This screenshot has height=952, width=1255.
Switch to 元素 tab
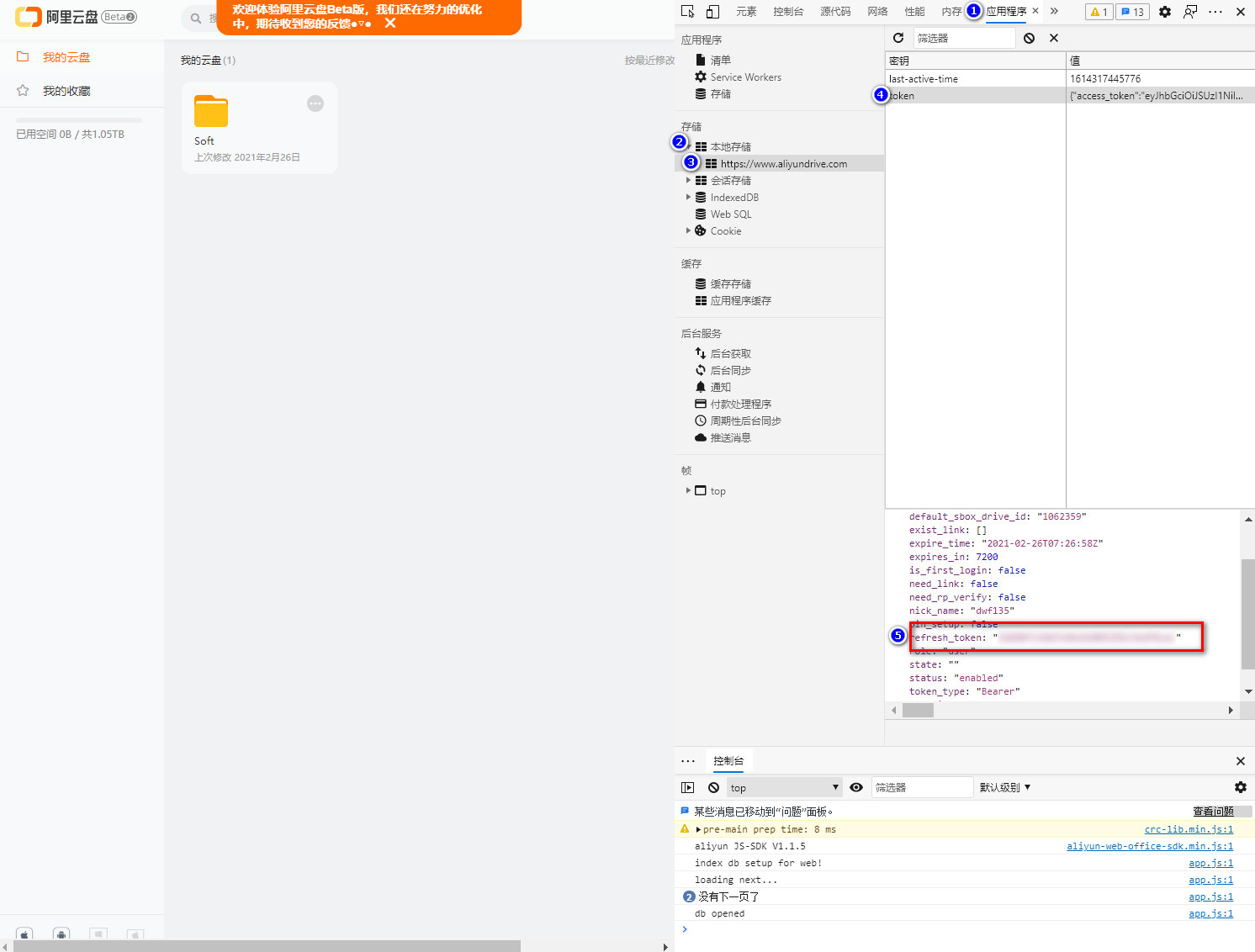pyautogui.click(x=746, y=12)
